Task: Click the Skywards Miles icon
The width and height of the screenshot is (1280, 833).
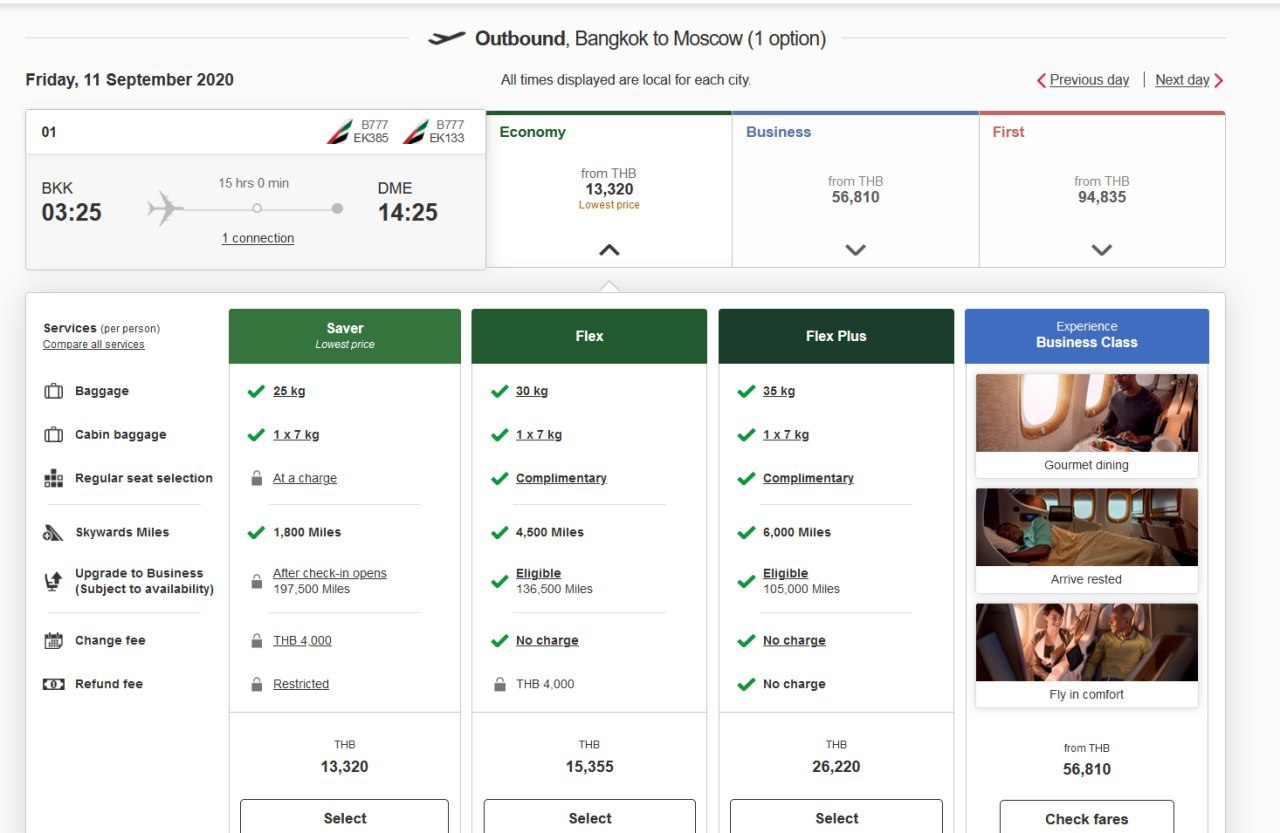Action: tap(53, 533)
